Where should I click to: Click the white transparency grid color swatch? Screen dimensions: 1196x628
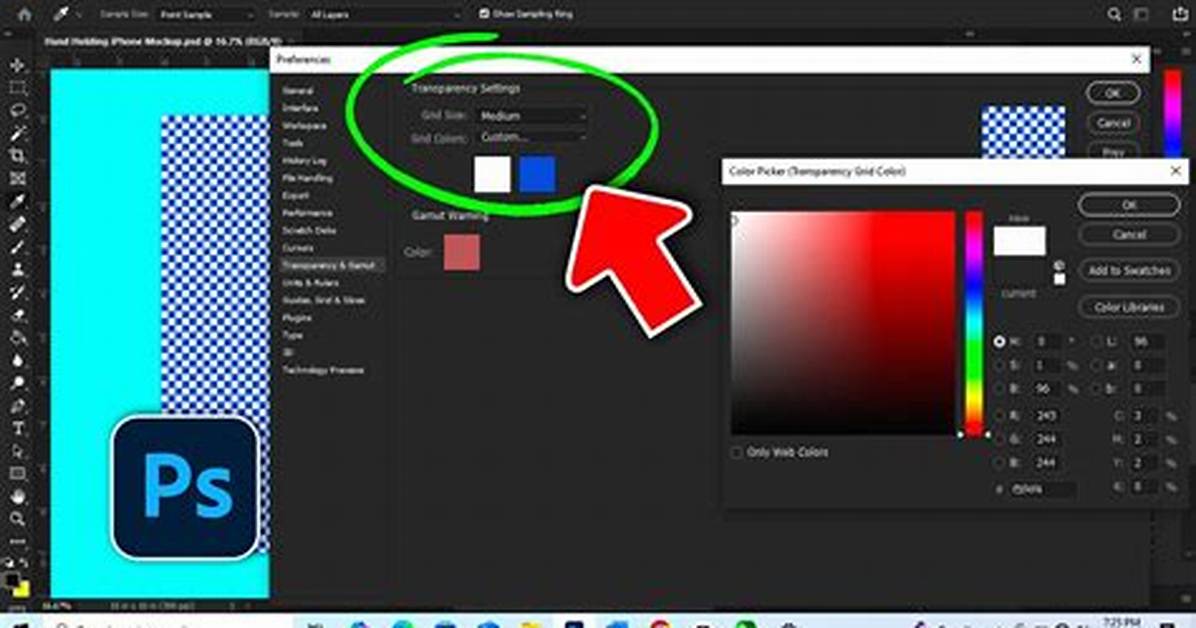[492, 175]
